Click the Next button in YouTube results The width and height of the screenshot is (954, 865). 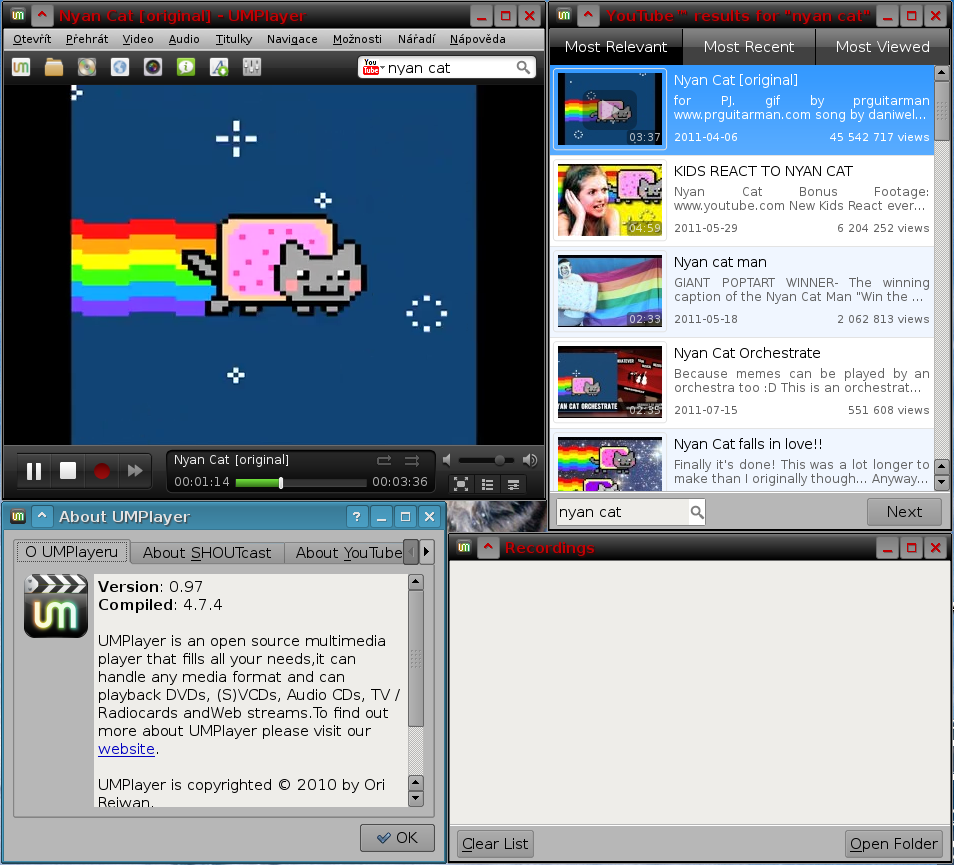[x=904, y=512]
